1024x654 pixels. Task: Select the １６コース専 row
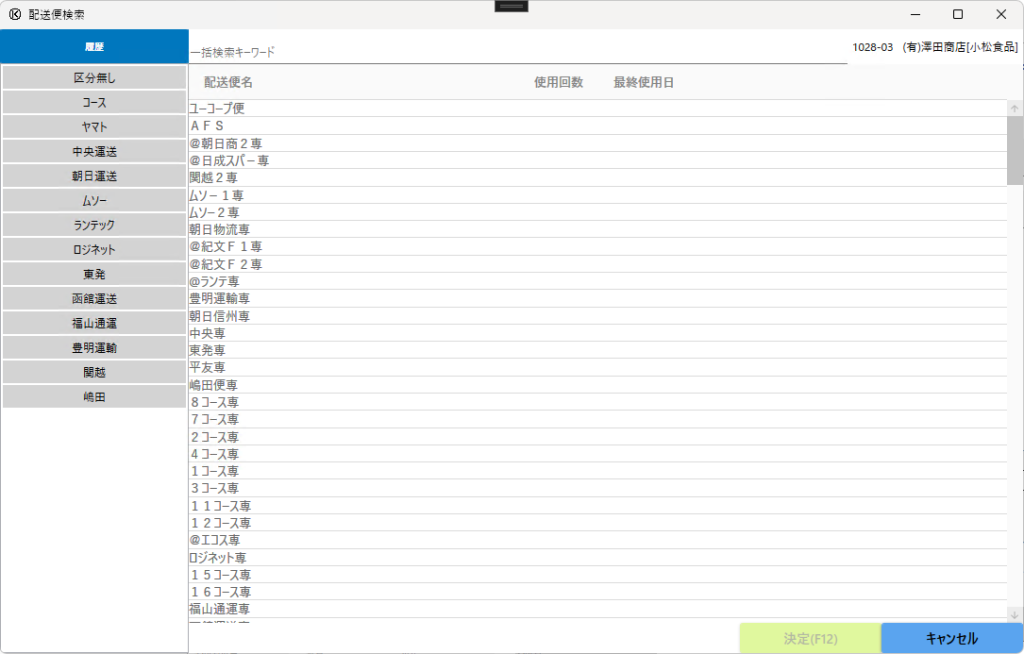[x=598, y=592]
